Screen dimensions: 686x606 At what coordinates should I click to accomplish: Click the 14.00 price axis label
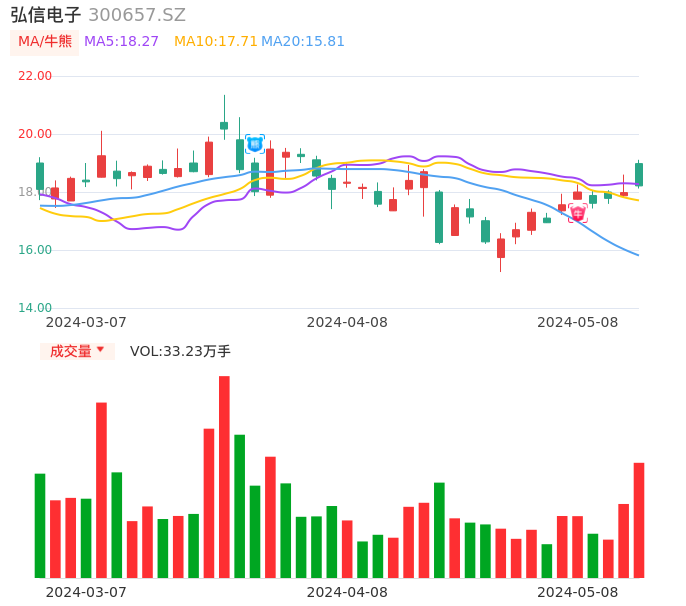click(x=35, y=308)
